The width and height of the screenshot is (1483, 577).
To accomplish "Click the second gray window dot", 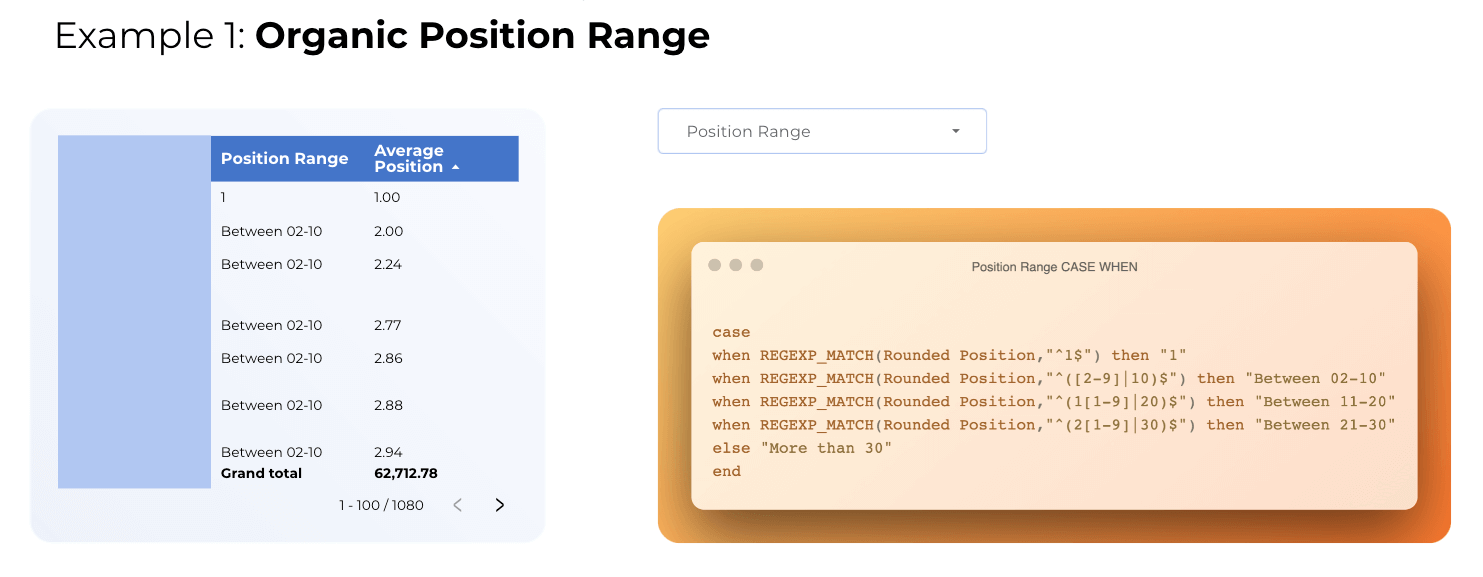I will tap(735, 265).
